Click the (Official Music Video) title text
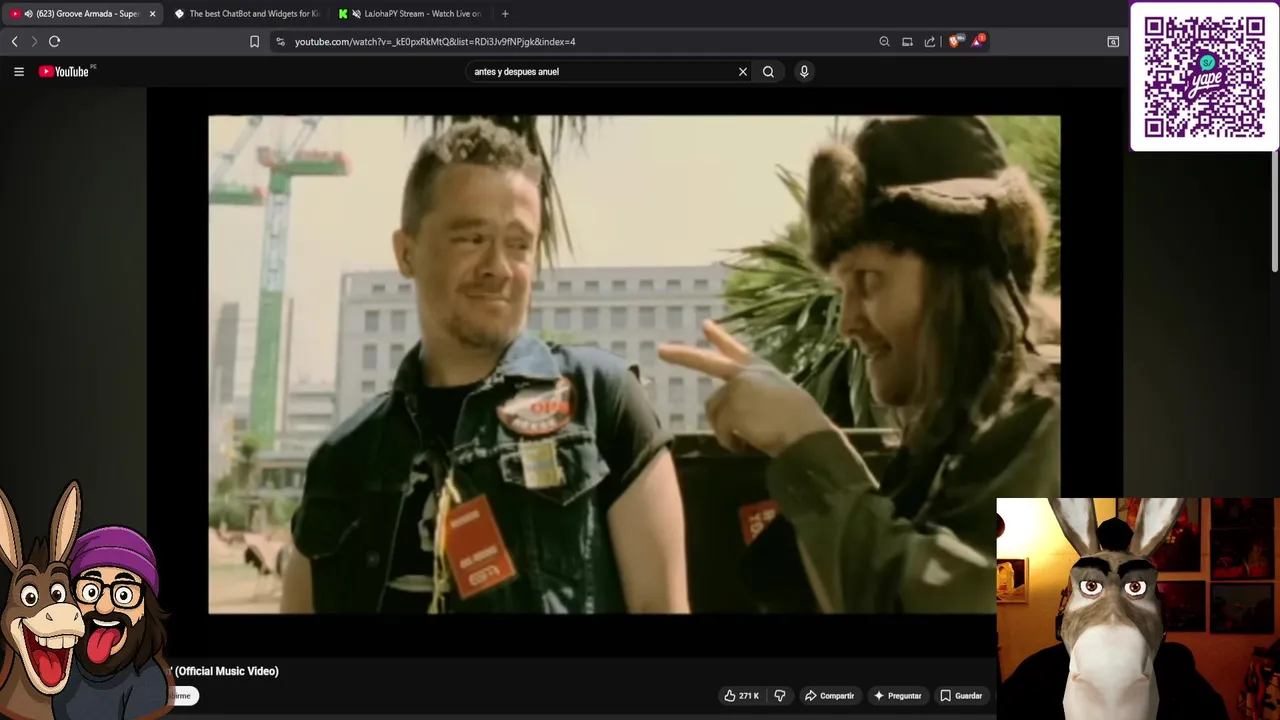 227,671
